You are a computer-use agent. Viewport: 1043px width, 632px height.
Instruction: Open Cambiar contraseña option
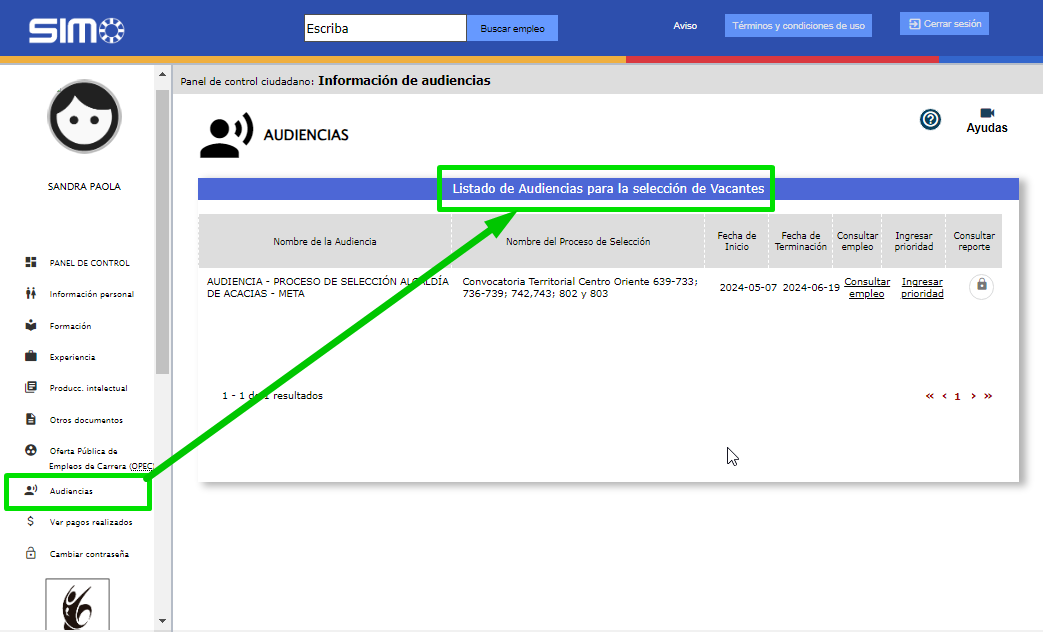click(x=89, y=554)
